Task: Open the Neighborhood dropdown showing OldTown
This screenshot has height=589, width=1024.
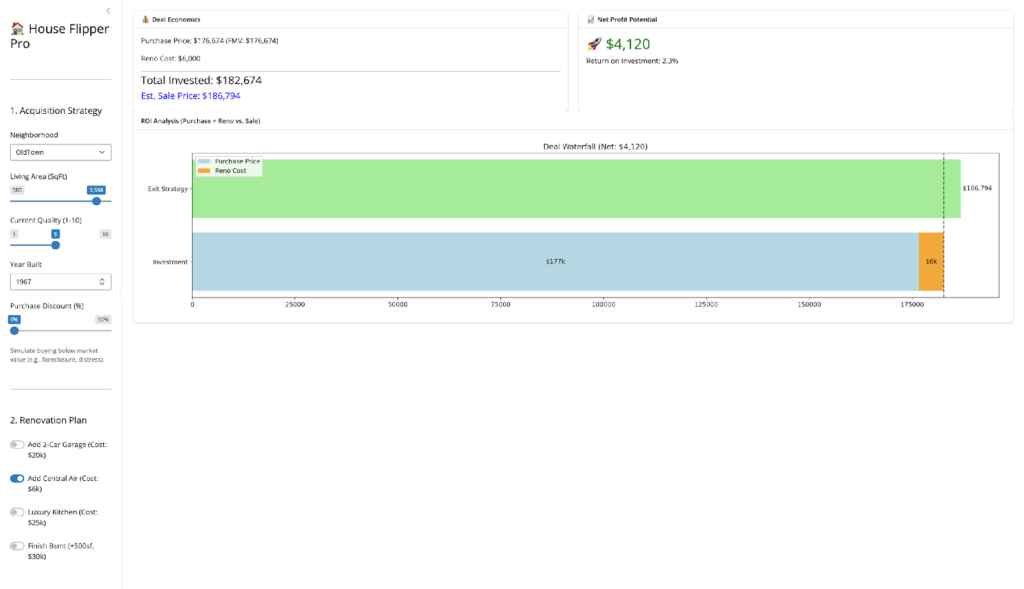Action: tap(60, 152)
